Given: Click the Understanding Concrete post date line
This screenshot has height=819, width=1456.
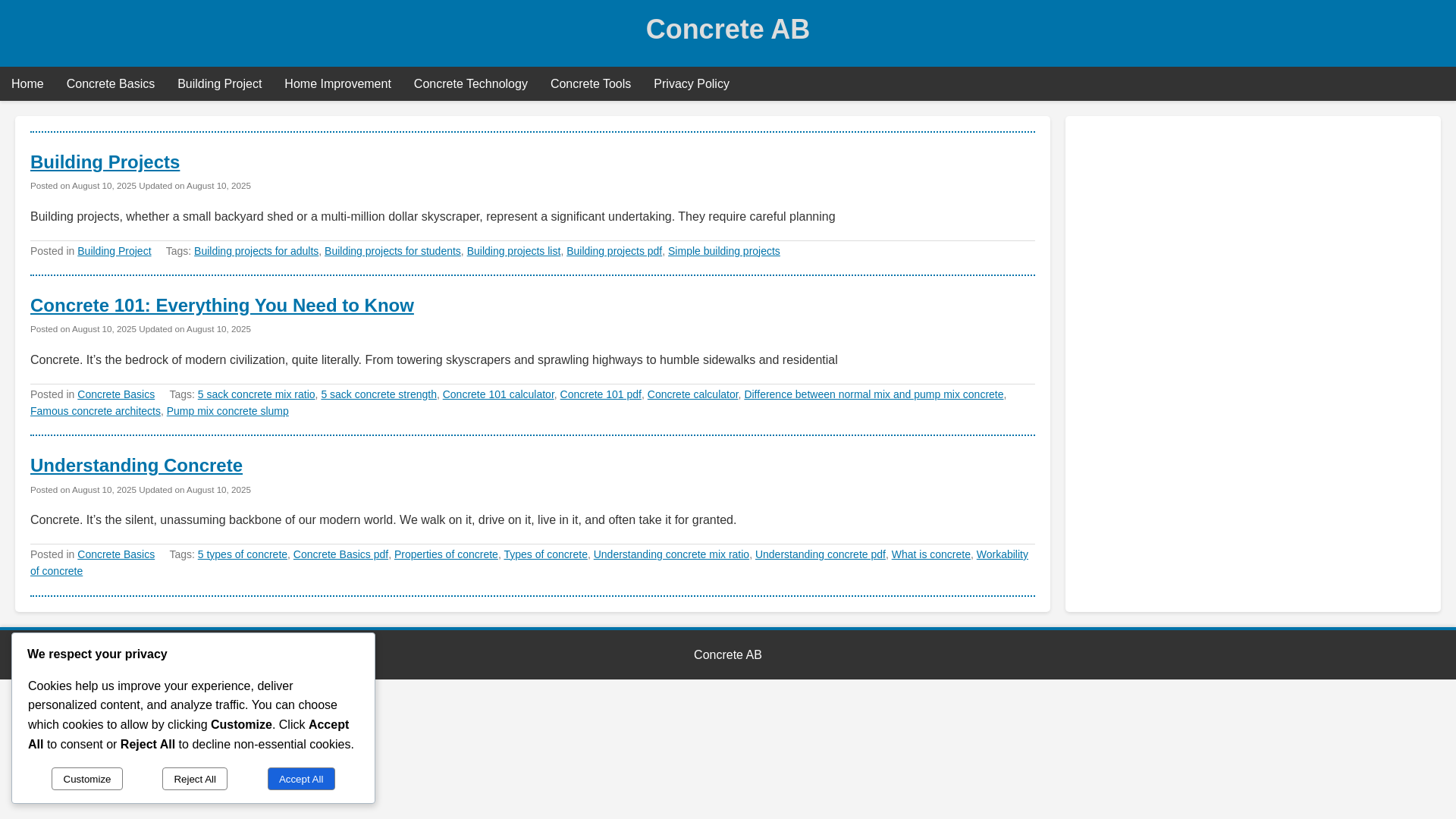Looking at the screenshot, I should pyautogui.click(x=140, y=490).
